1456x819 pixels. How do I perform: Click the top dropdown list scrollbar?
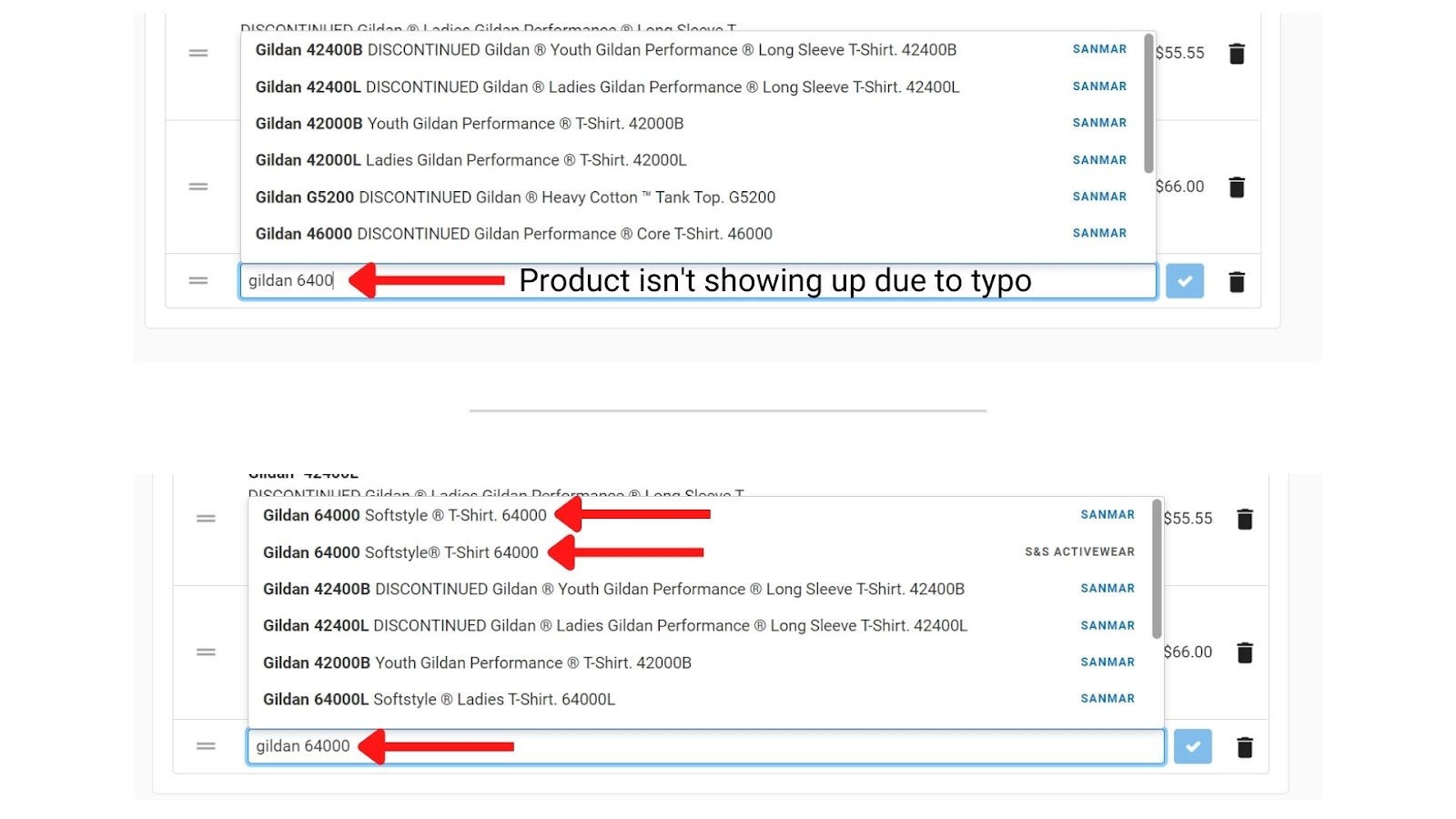click(x=1148, y=103)
